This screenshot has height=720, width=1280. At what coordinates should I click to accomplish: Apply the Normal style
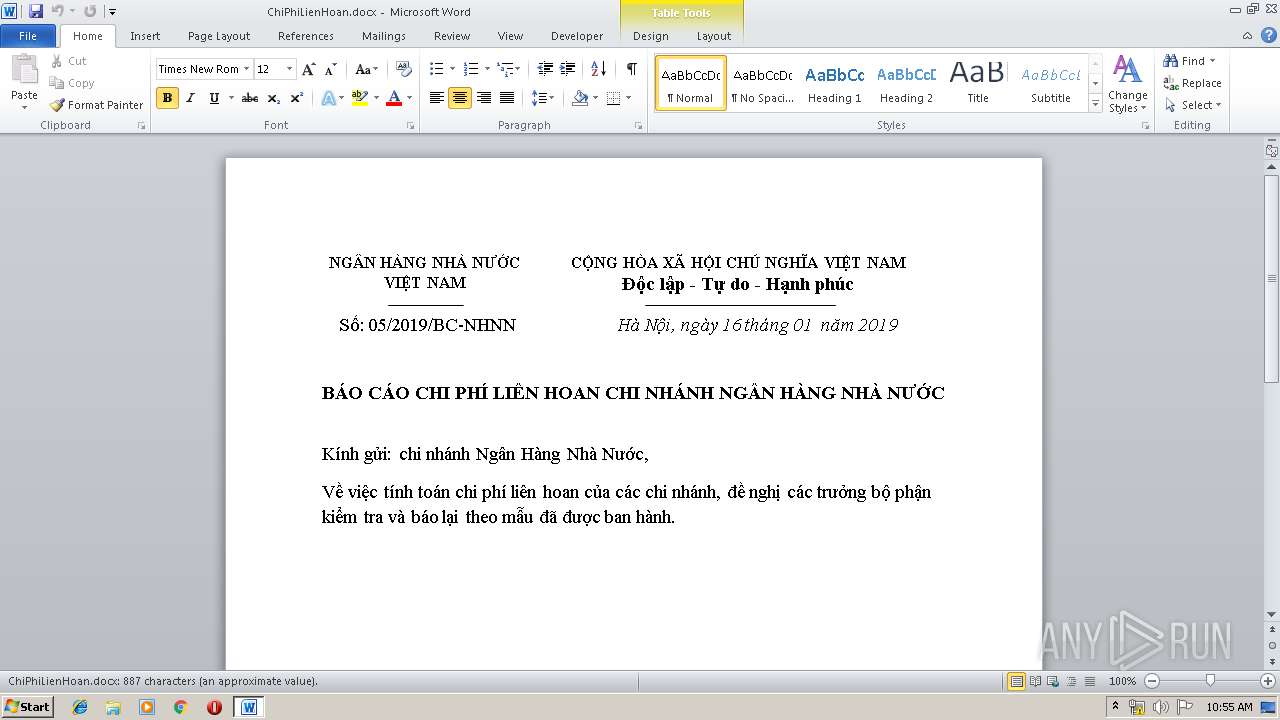coord(691,83)
